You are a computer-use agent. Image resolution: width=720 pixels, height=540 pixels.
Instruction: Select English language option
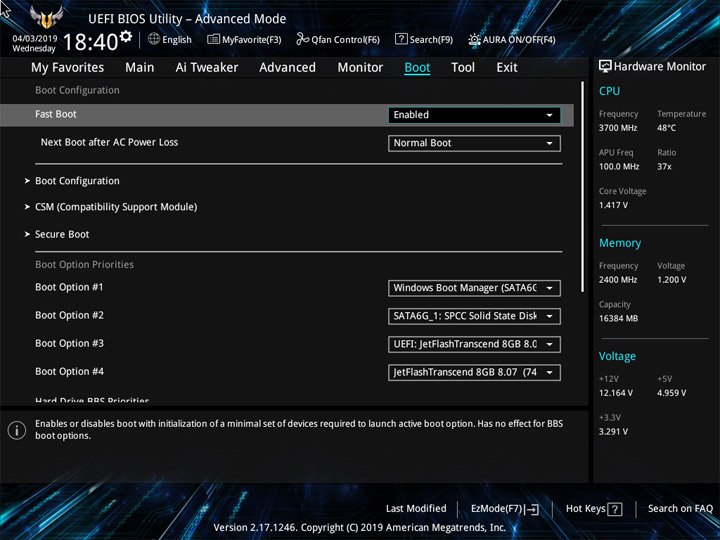177,39
